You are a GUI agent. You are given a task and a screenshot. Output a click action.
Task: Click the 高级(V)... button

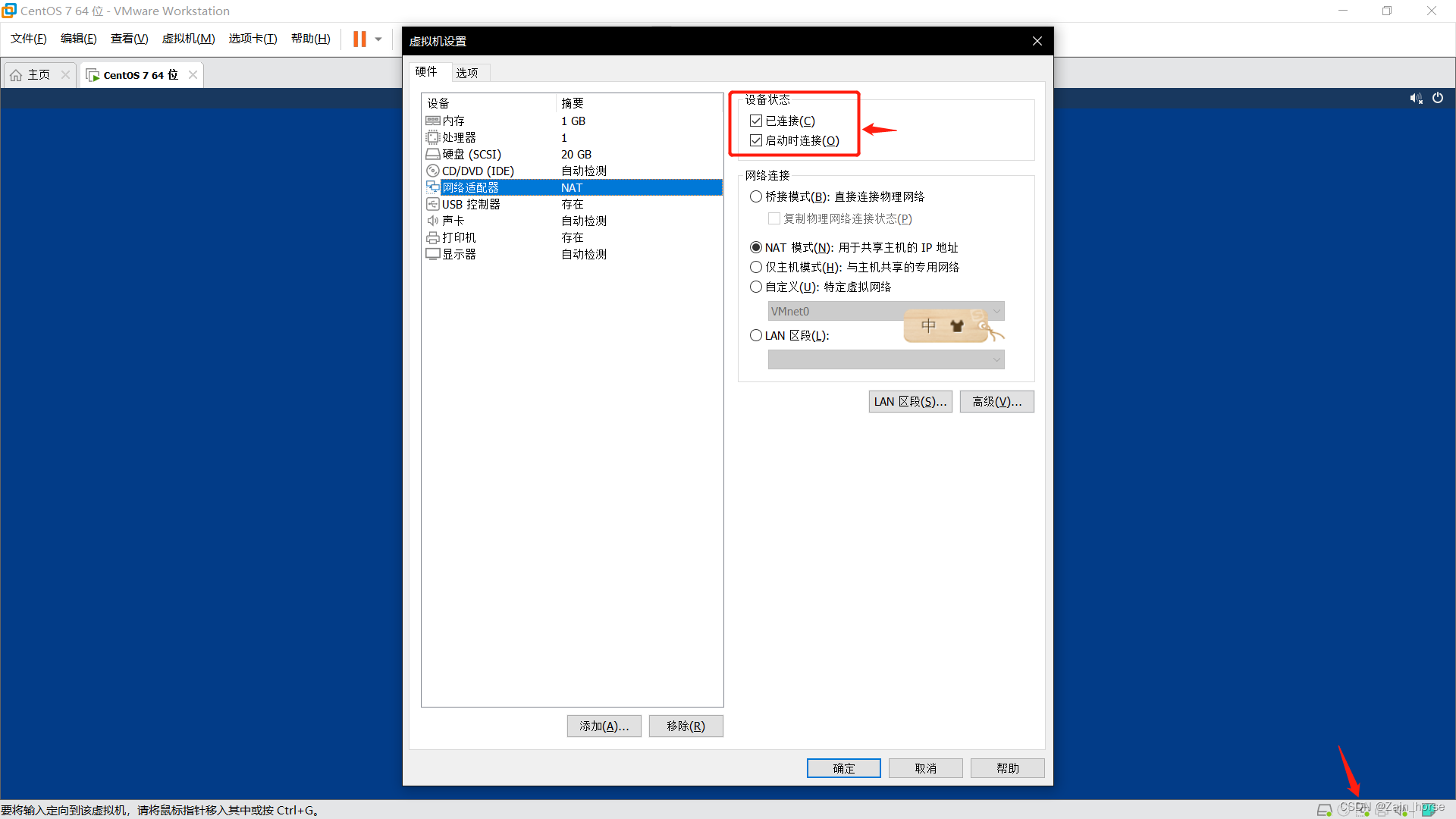997,401
